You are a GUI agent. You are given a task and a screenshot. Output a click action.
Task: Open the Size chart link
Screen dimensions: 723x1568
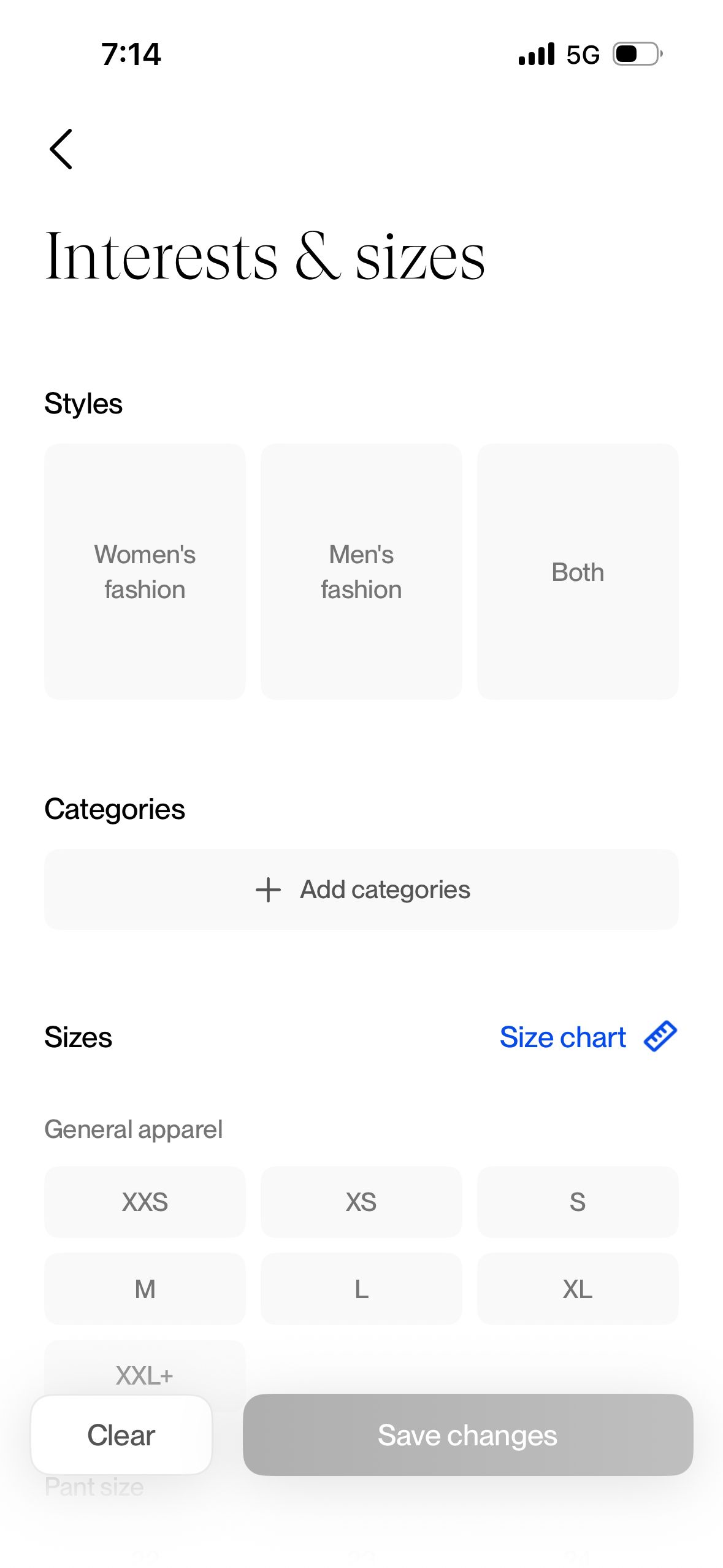coord(562,1037)
